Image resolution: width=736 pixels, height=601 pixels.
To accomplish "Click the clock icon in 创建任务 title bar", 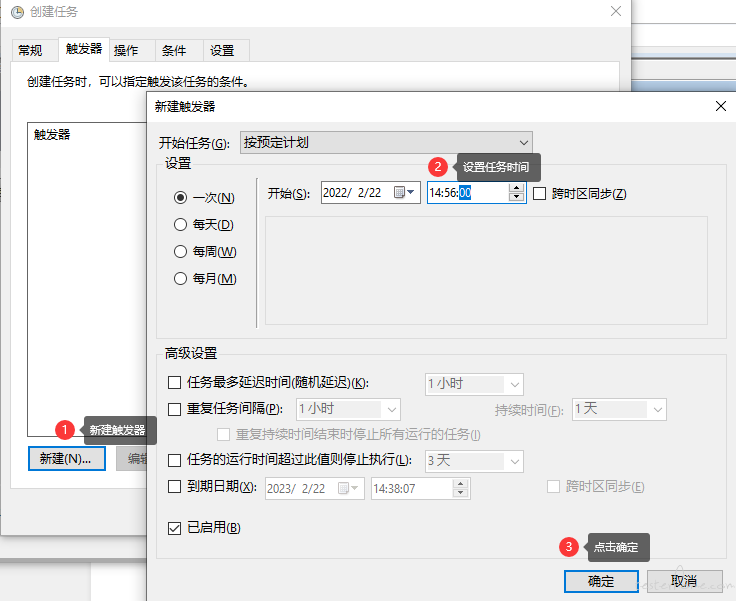I will pos(17,12).
